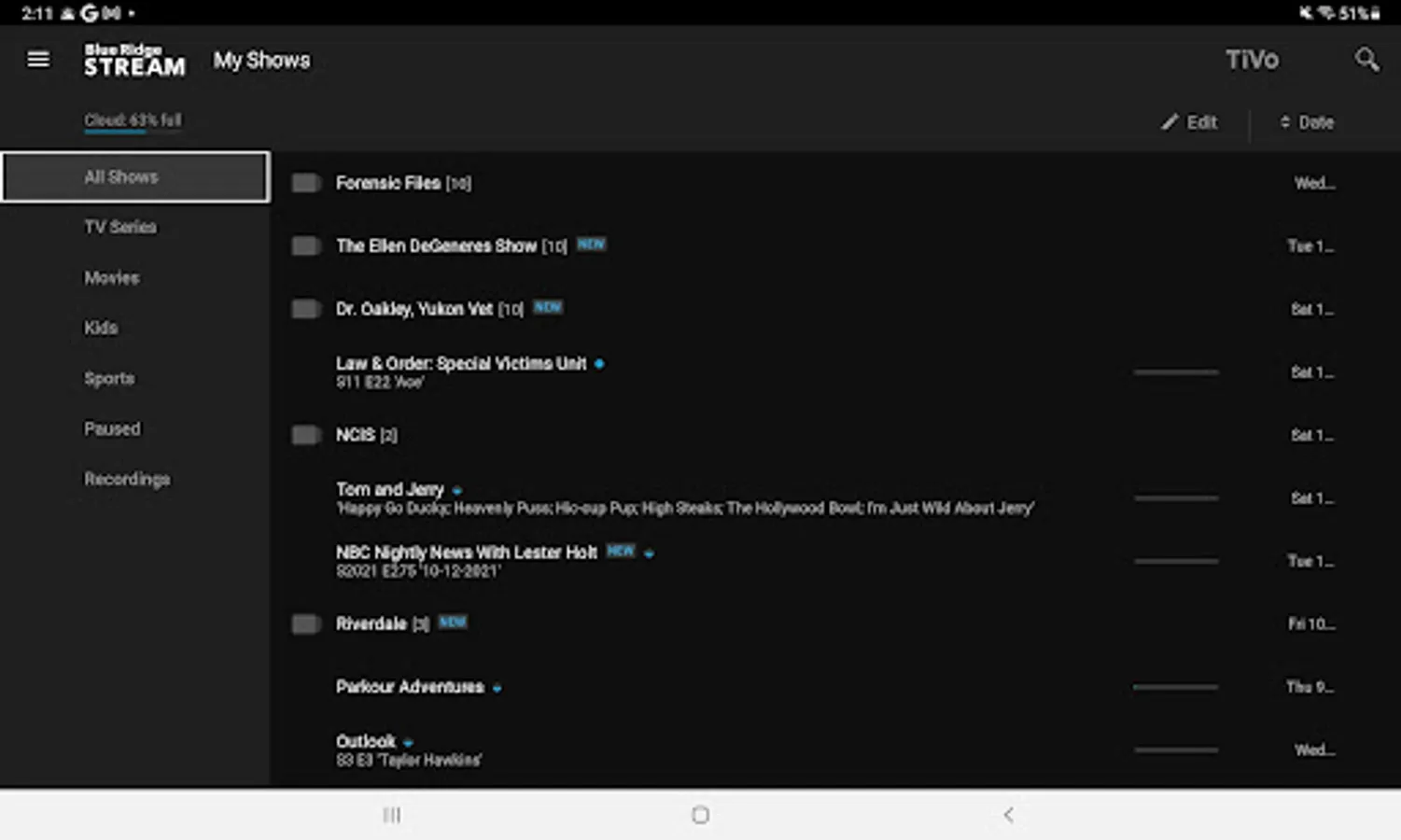Open the Riverdale folder icon
Viewport: 1401px width, 840px height.
point(306,623)
